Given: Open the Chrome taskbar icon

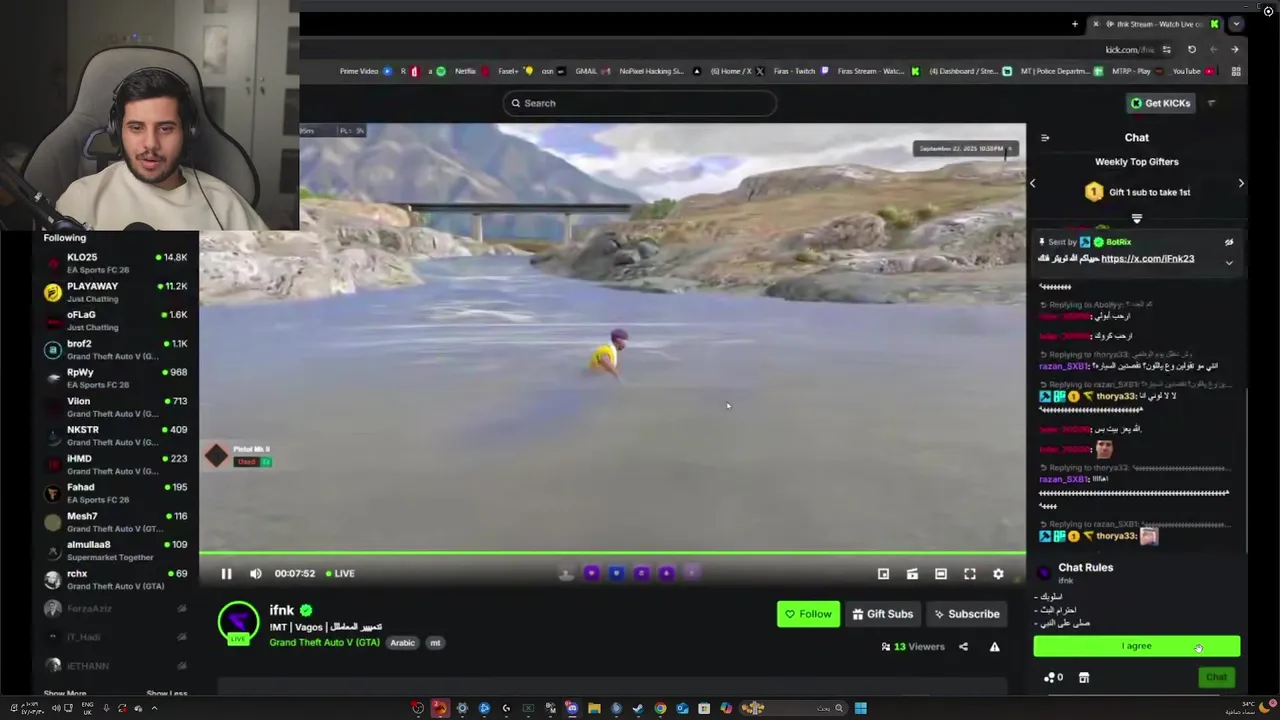Looking at the screenshot, I should coord(660,708).
